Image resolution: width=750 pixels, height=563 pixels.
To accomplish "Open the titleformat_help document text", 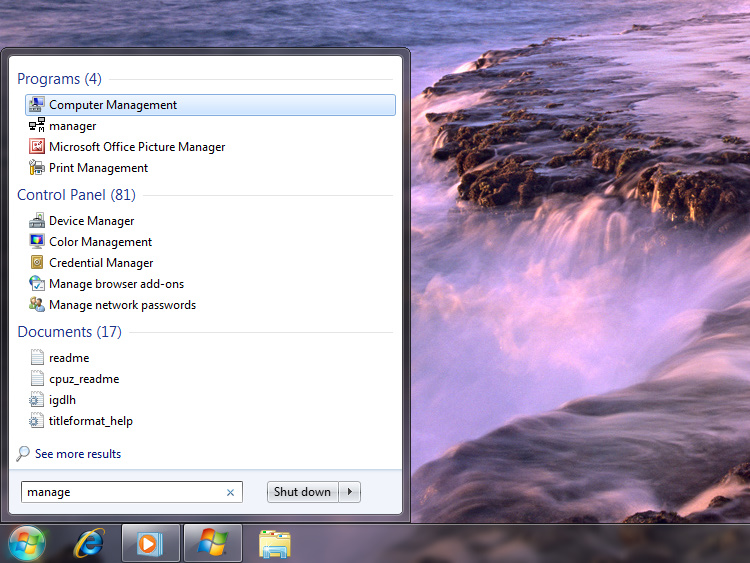I will (91, 421).
